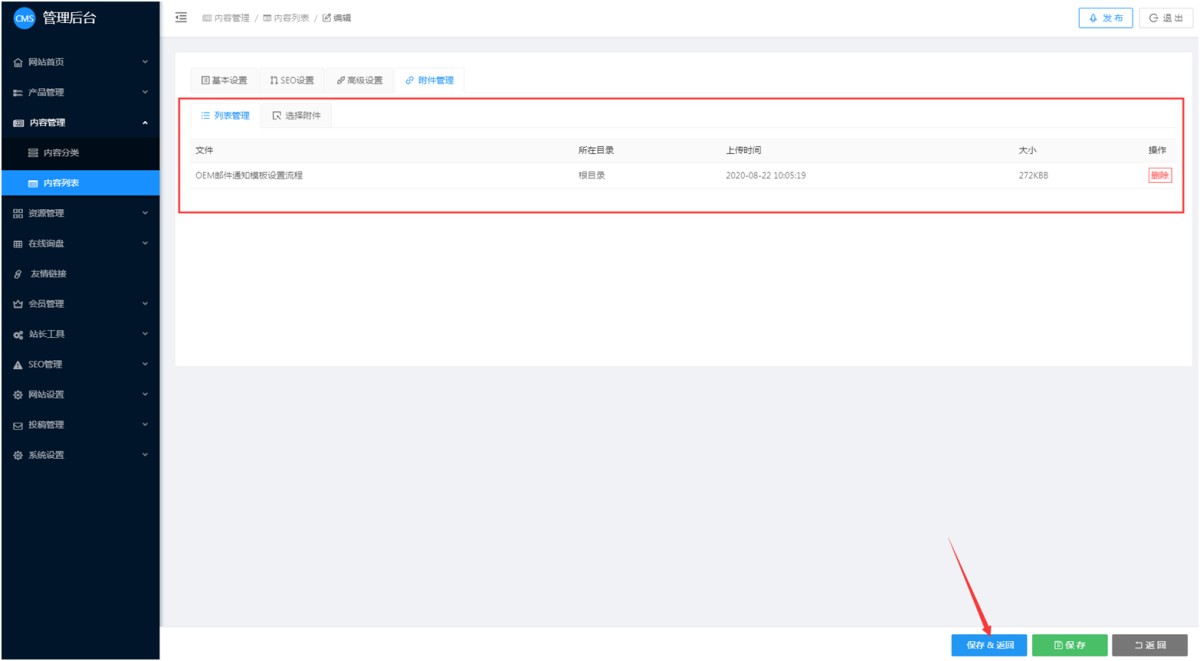Click the 系统设置 gear icon

click(18, 455)
